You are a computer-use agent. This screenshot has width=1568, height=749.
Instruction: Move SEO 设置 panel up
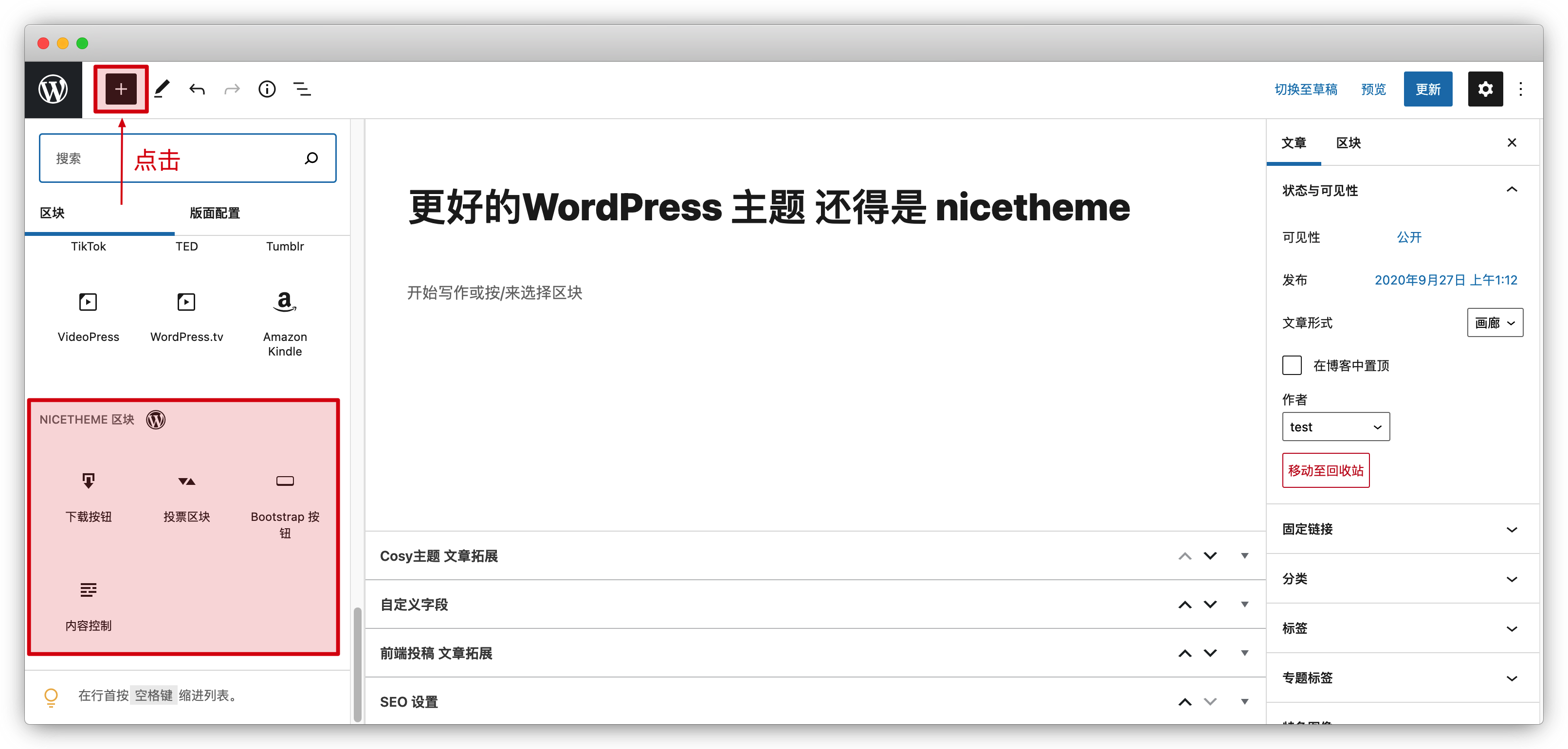(x=1185, y=701)
